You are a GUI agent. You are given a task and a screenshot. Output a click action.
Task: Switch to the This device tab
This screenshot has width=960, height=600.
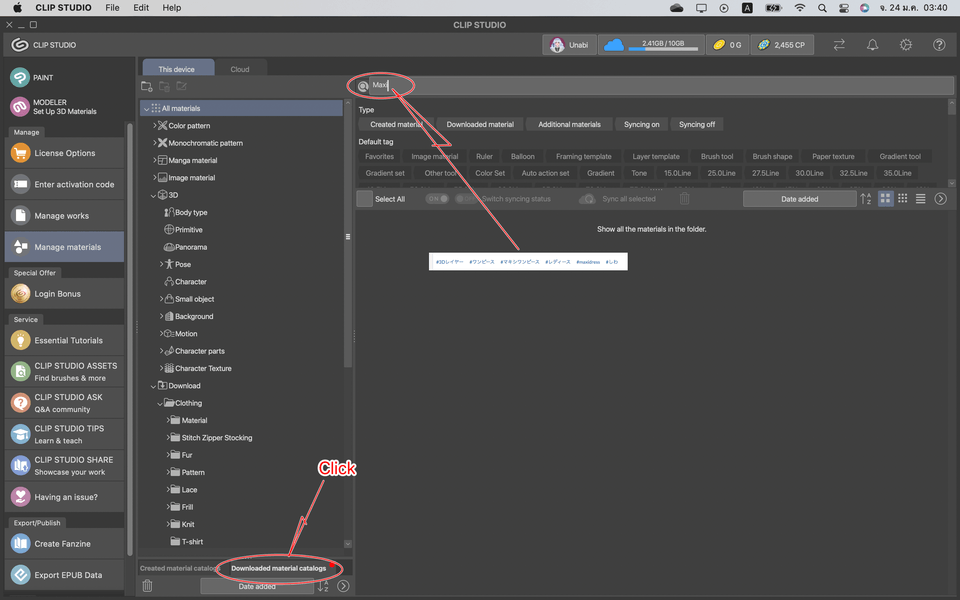tap(178, 68)
